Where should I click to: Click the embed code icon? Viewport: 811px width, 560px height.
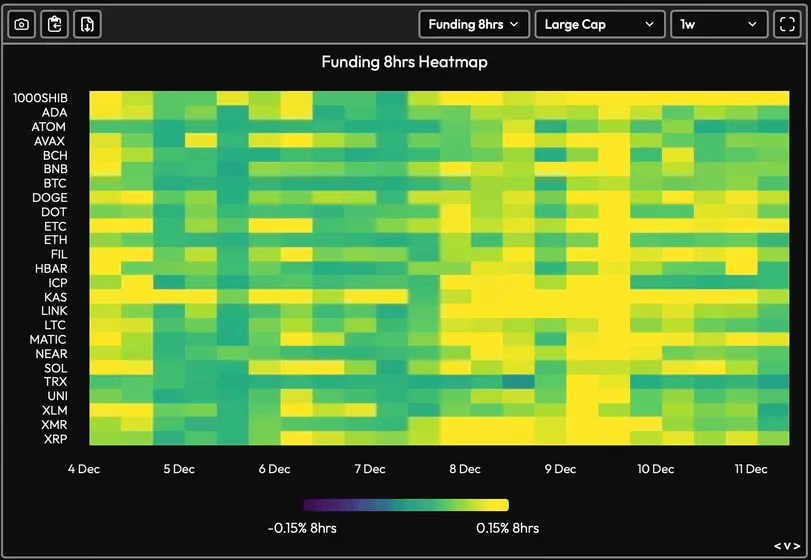point(787,546)
